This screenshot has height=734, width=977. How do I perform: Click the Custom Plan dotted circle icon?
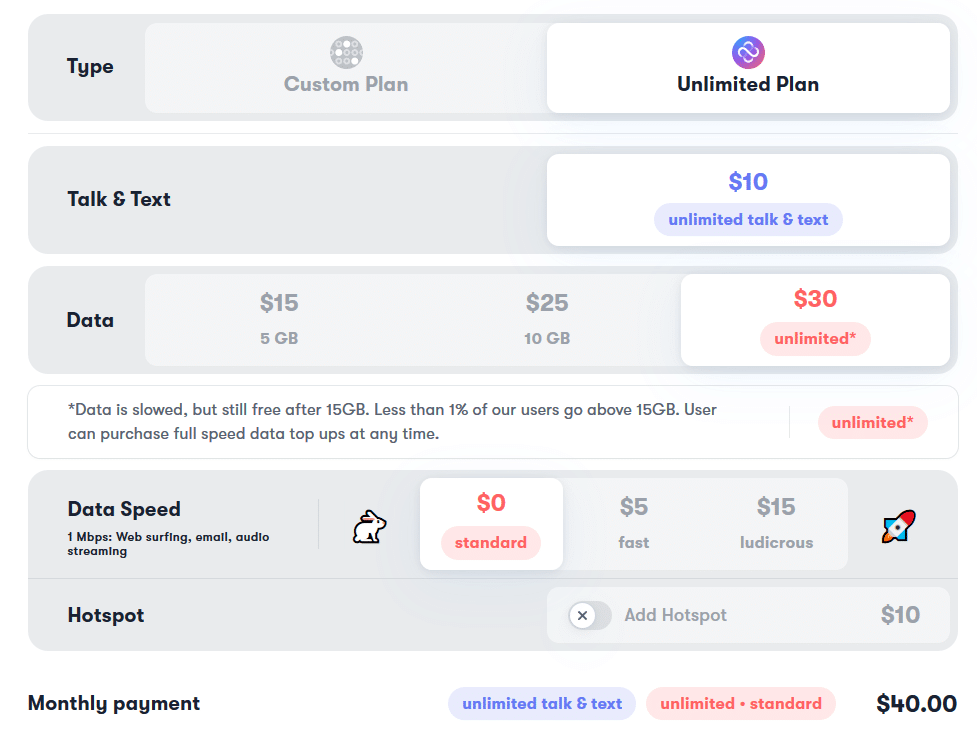[x=346, y=52]
